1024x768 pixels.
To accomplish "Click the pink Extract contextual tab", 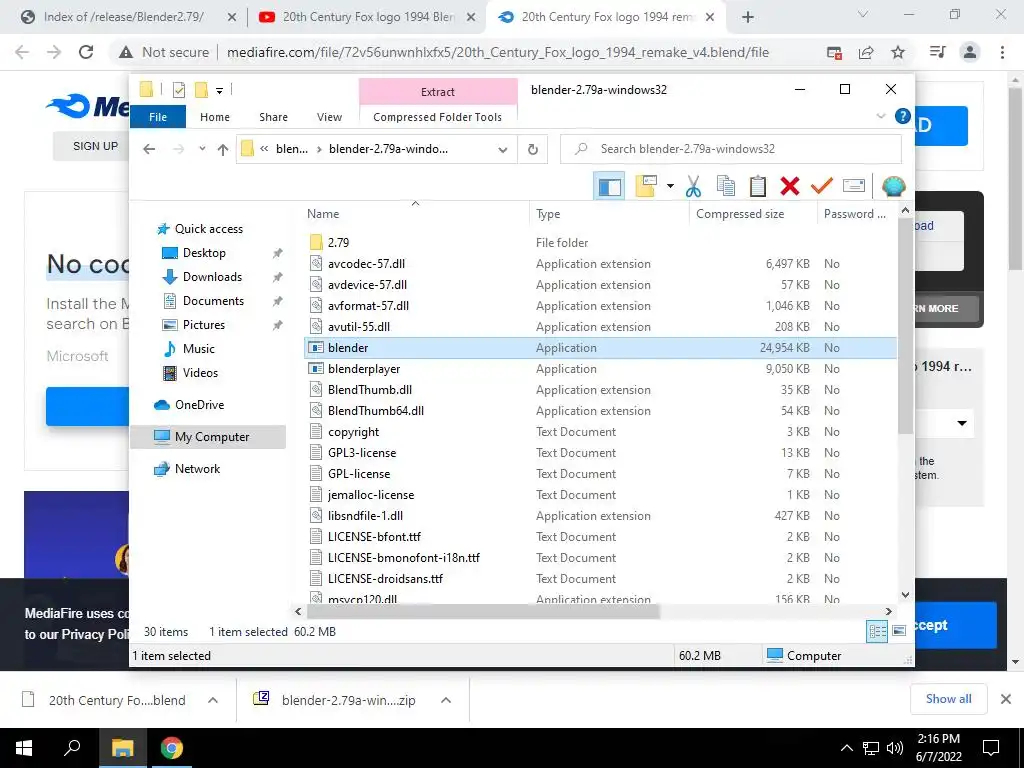I will 438,91.
